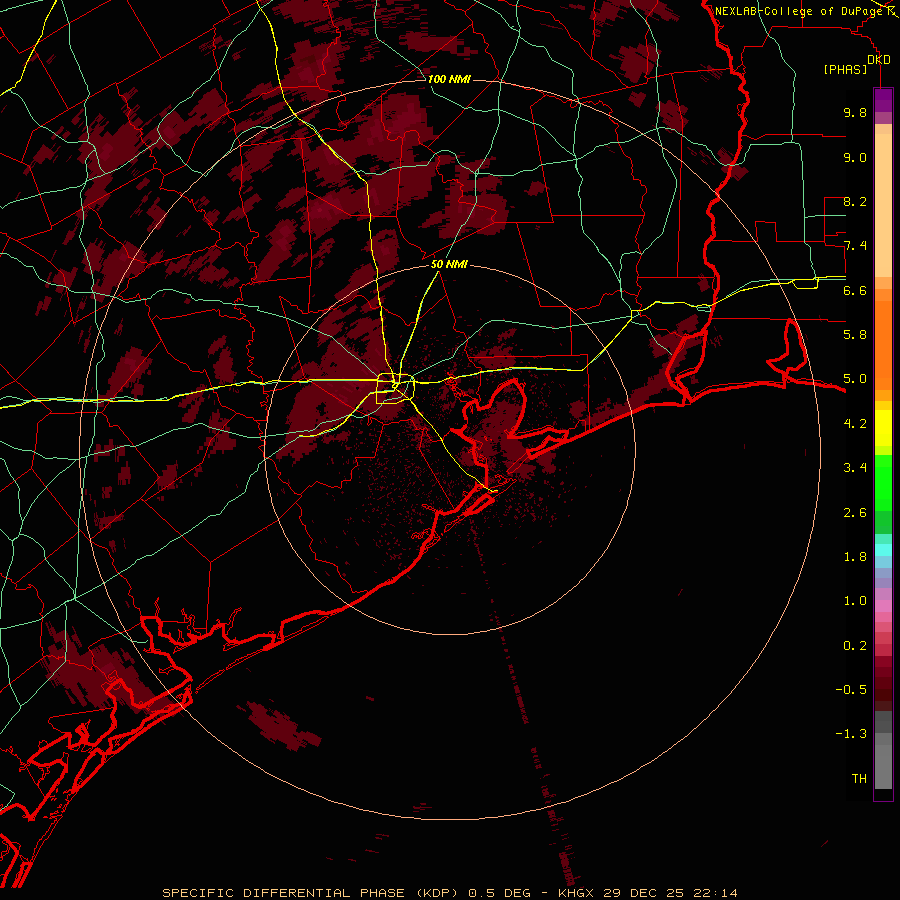Click the 1.8 scale value

click(x=855, y=556)
